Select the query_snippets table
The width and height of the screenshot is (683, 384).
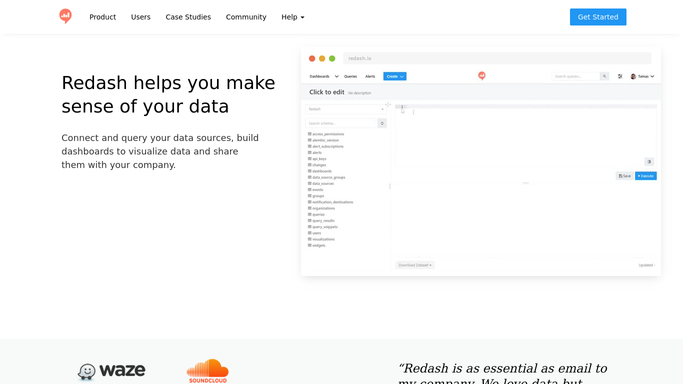325,227
